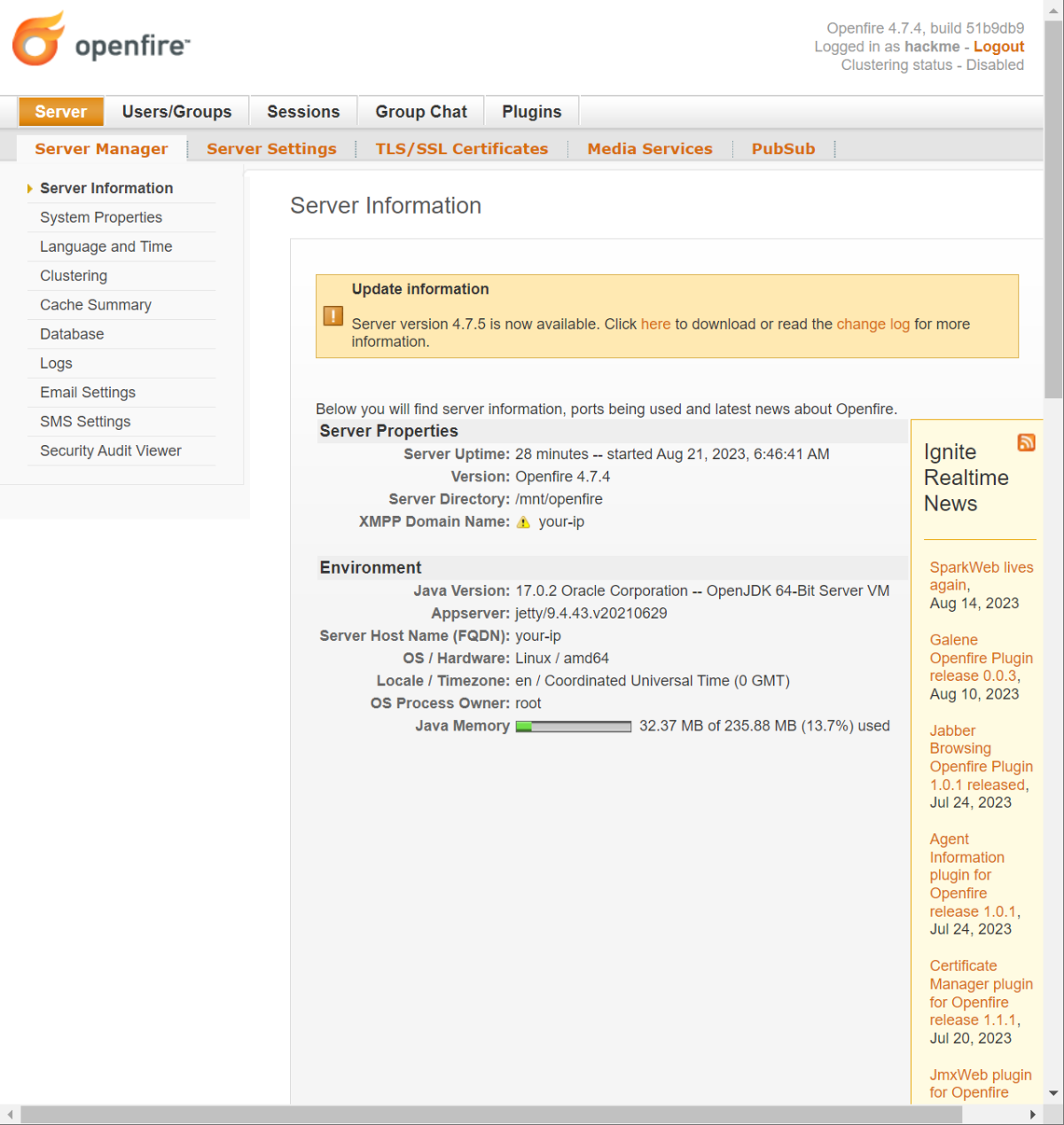The image size is (1064, 1125).
Task: Click the 'Server Information' page heading
Action: (x=386, y=206)
